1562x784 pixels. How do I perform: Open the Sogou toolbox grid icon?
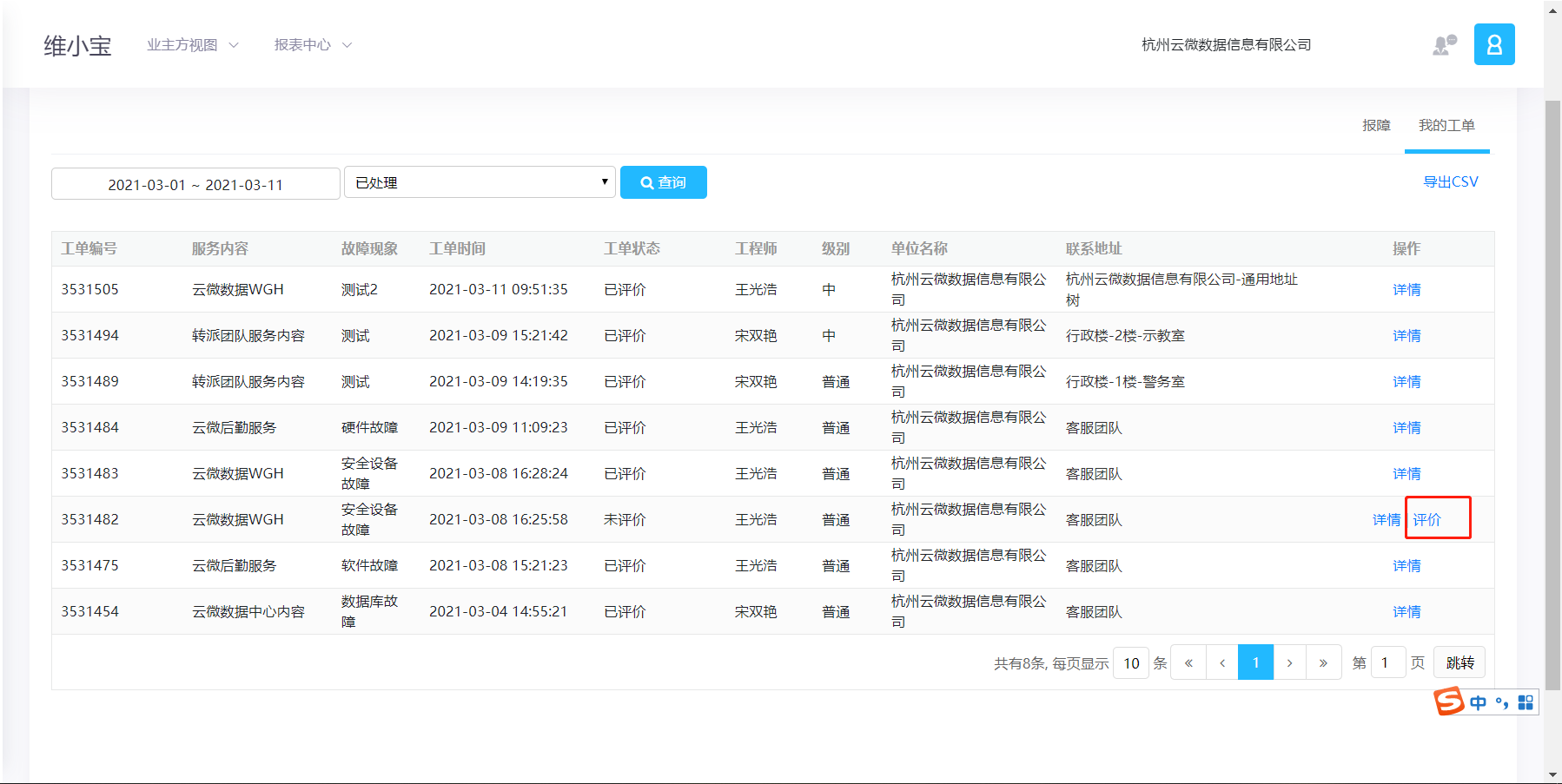1526,702
